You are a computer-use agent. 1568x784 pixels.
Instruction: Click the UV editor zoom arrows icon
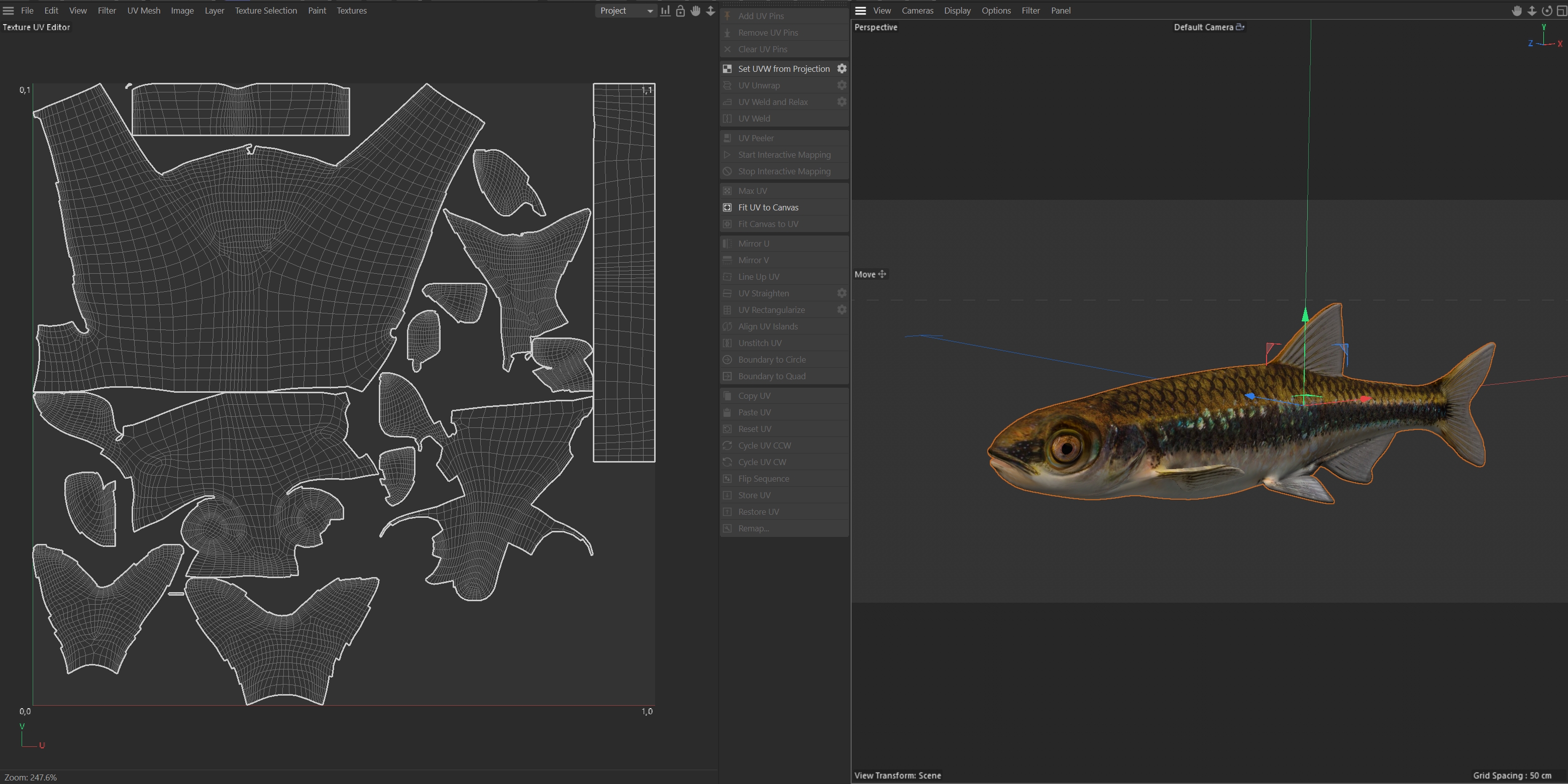click(710, 11)
